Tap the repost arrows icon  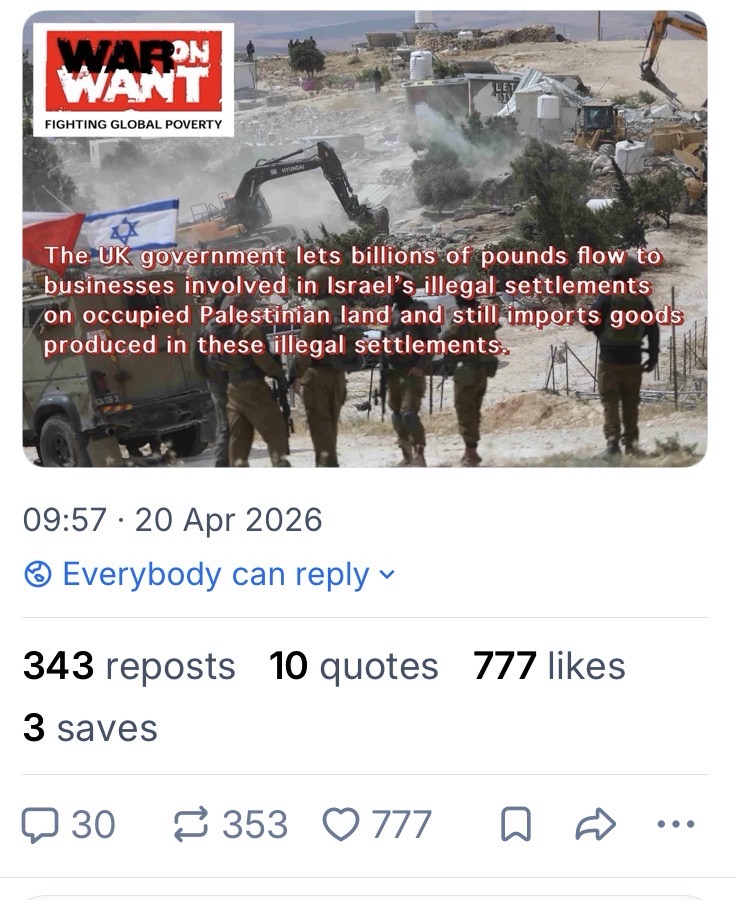191,825
